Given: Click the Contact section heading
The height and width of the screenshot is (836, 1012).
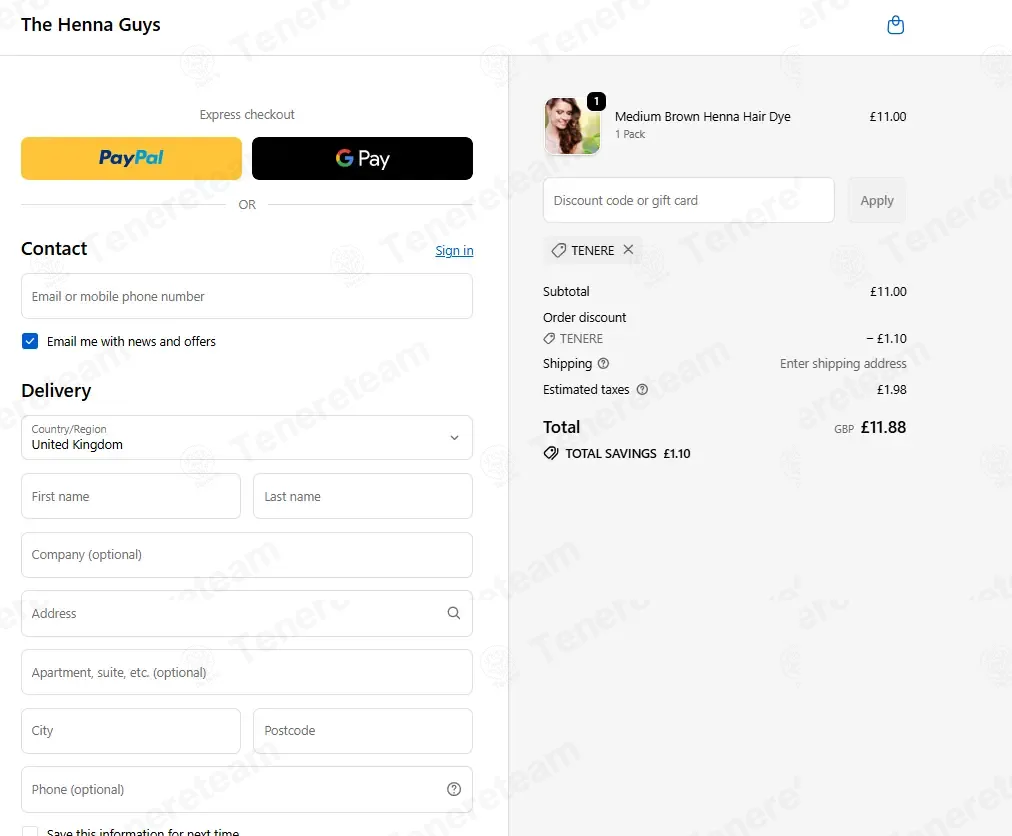Looking at the screenshot, I should [x=54, y=249].
